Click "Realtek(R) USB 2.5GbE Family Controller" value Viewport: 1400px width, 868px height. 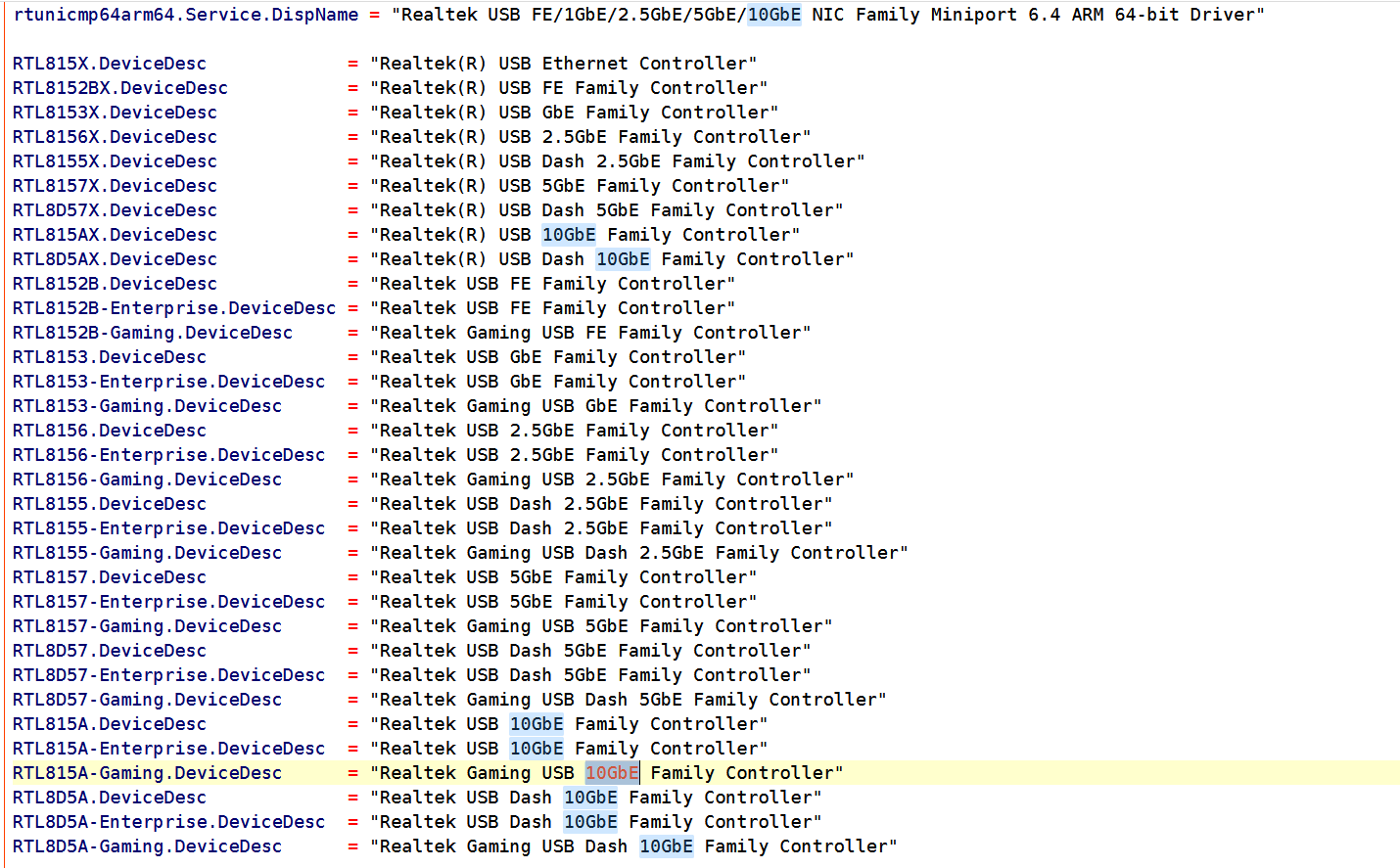[590, 137]
